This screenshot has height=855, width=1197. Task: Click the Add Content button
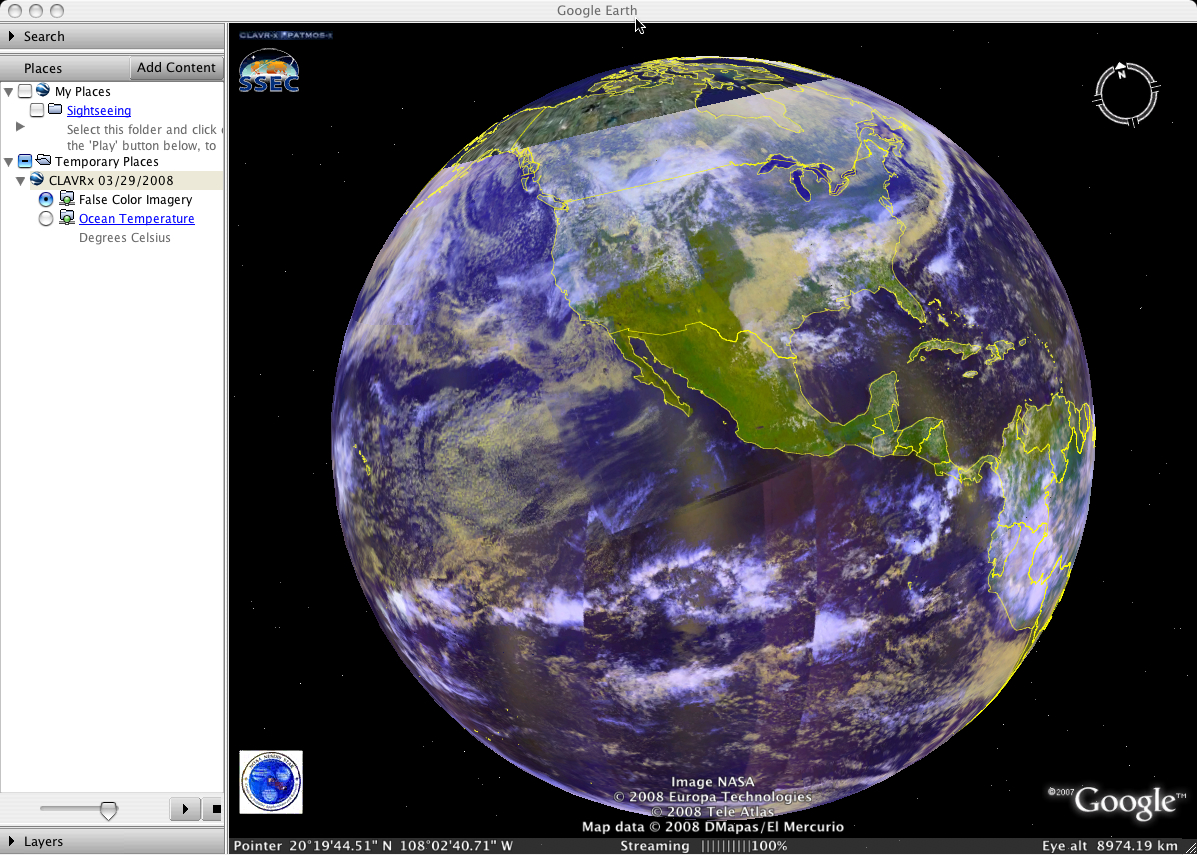176,67
